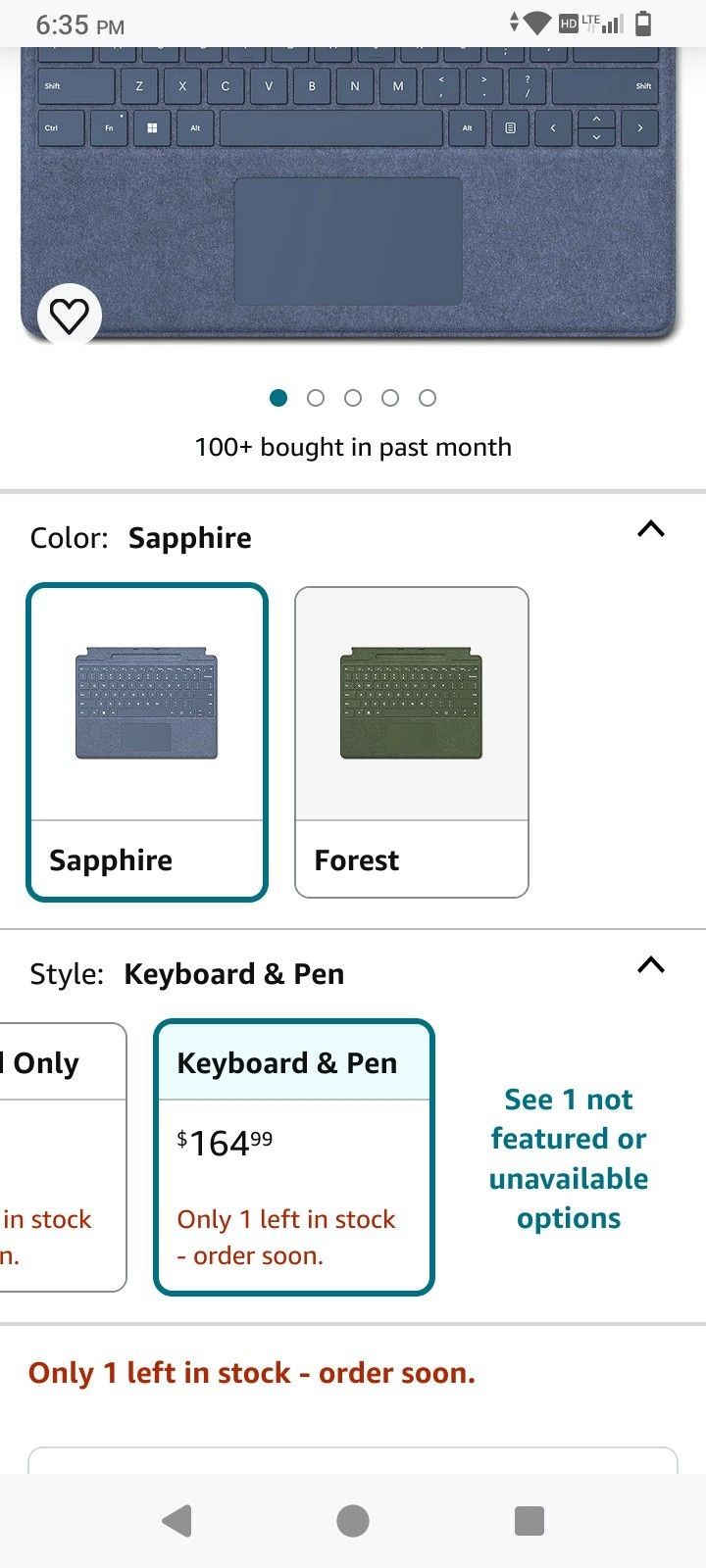Select the Forest color option
Viewport: 706px width, 1568px height.
(412, 742)
